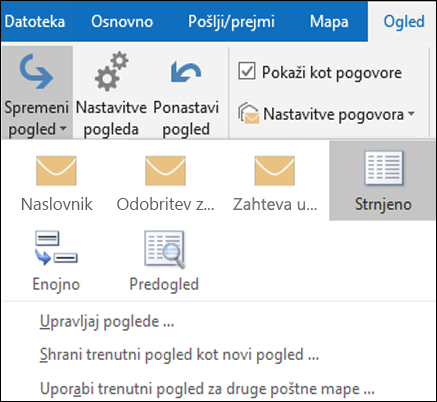Image resolution: width=437 pixels, height=402 pixels.
Task: Switch to the Pošlji/prejmi tab
Action: click(231, 22)
